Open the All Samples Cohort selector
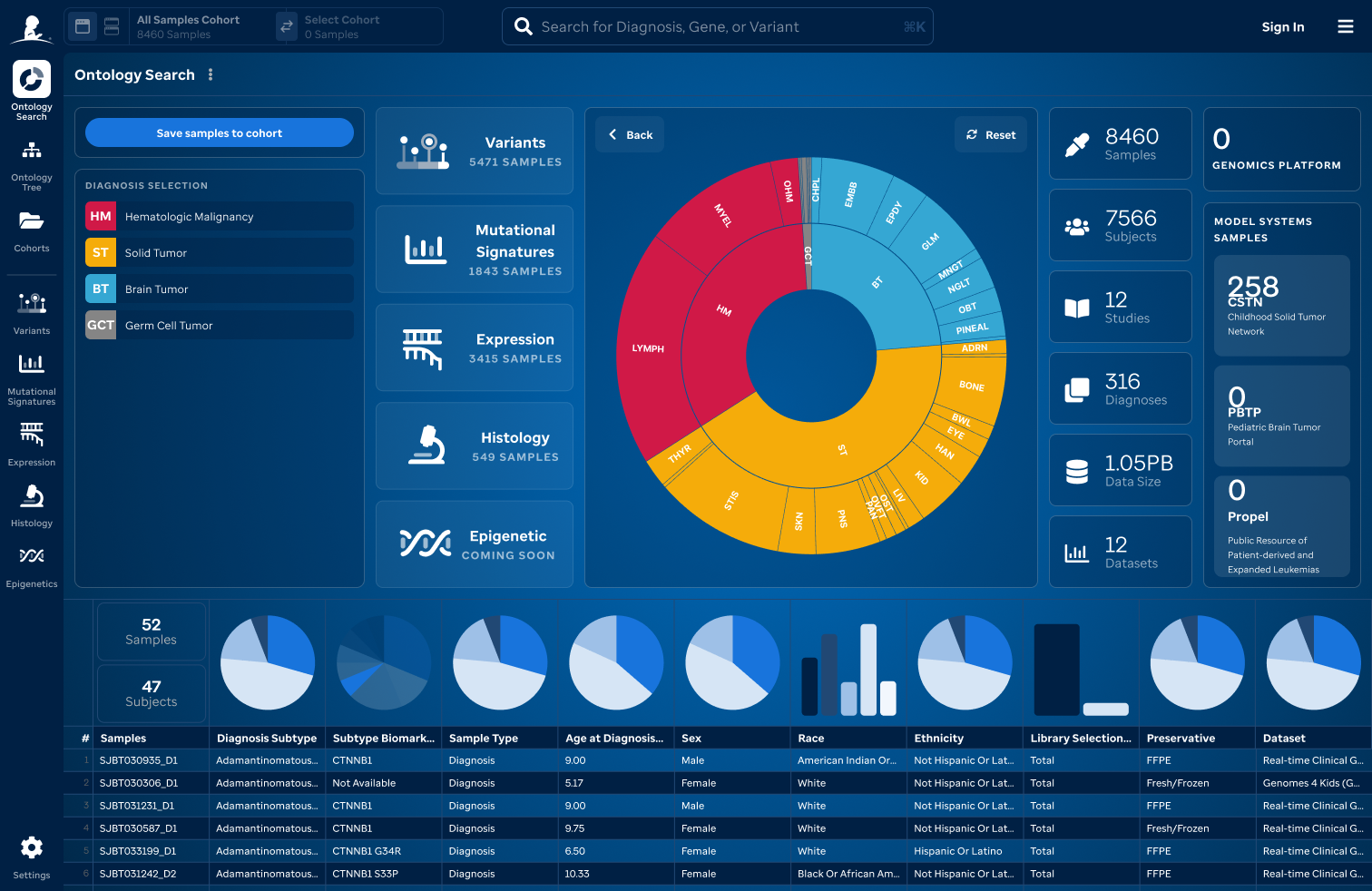This screenshot has width=1372, height=891. 191,26
